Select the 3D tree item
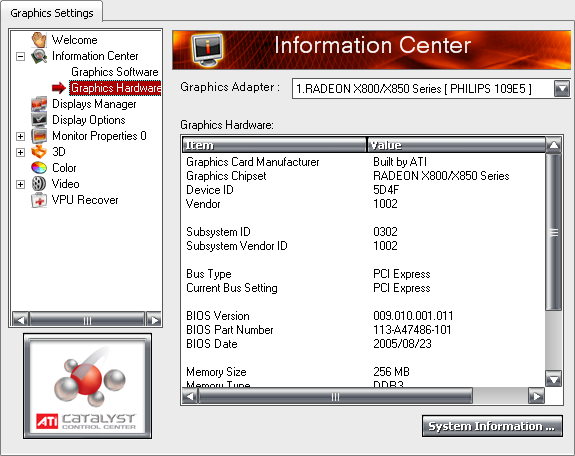Image resolution: width=575 pixels, height=456 pixels. point(59,152)
